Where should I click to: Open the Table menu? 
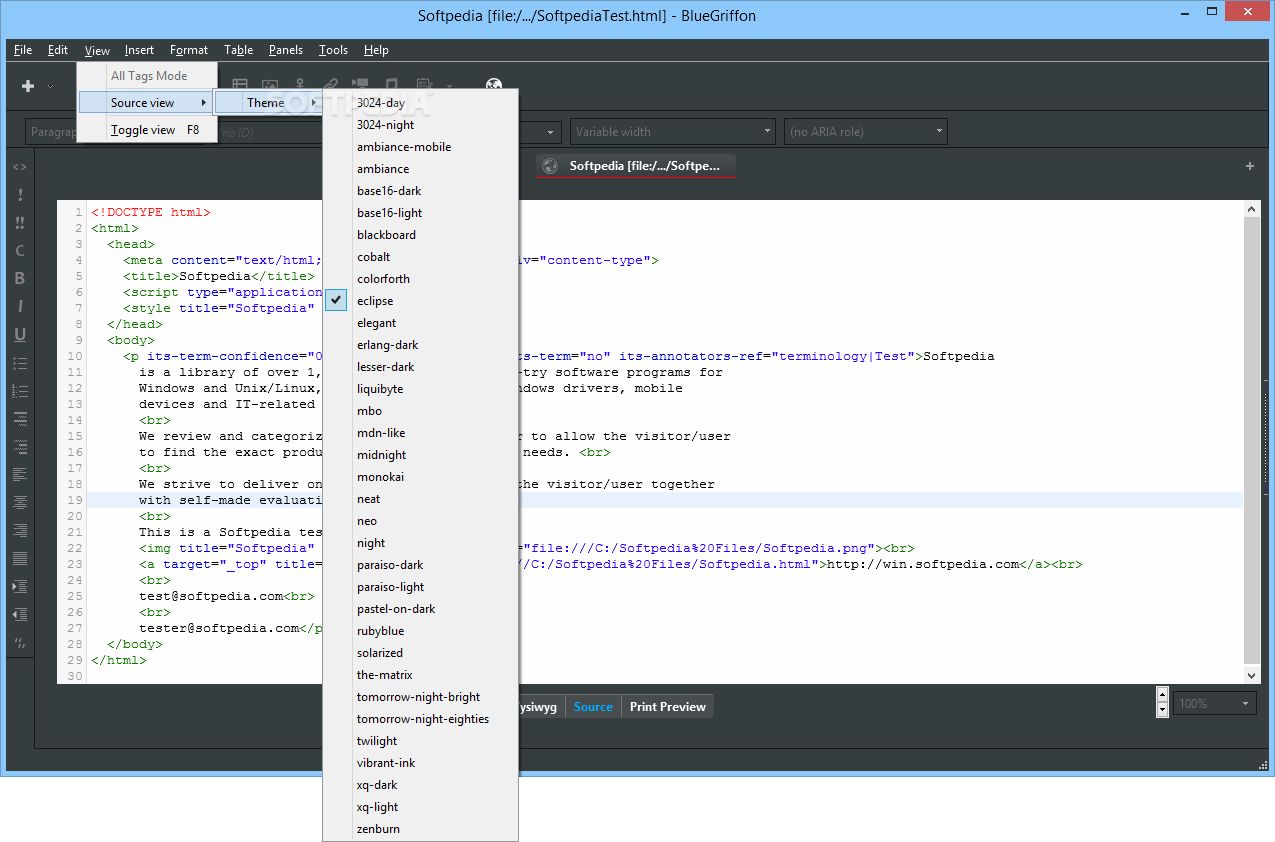[x=238, y=50]
